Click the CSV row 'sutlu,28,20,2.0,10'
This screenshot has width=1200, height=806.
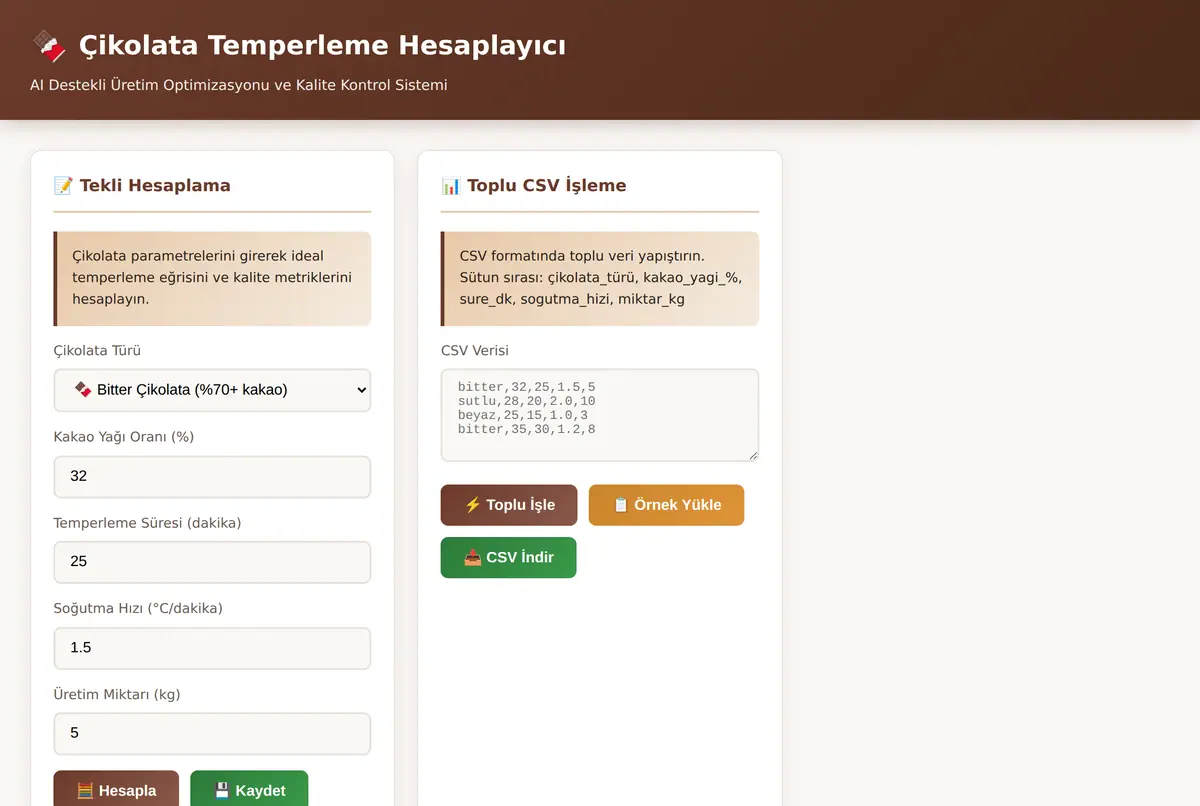pos(527,400)
